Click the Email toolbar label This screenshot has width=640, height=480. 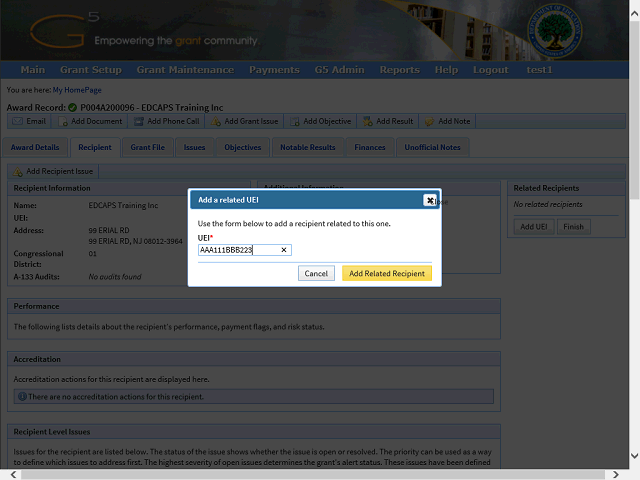[x=36, y=121]
